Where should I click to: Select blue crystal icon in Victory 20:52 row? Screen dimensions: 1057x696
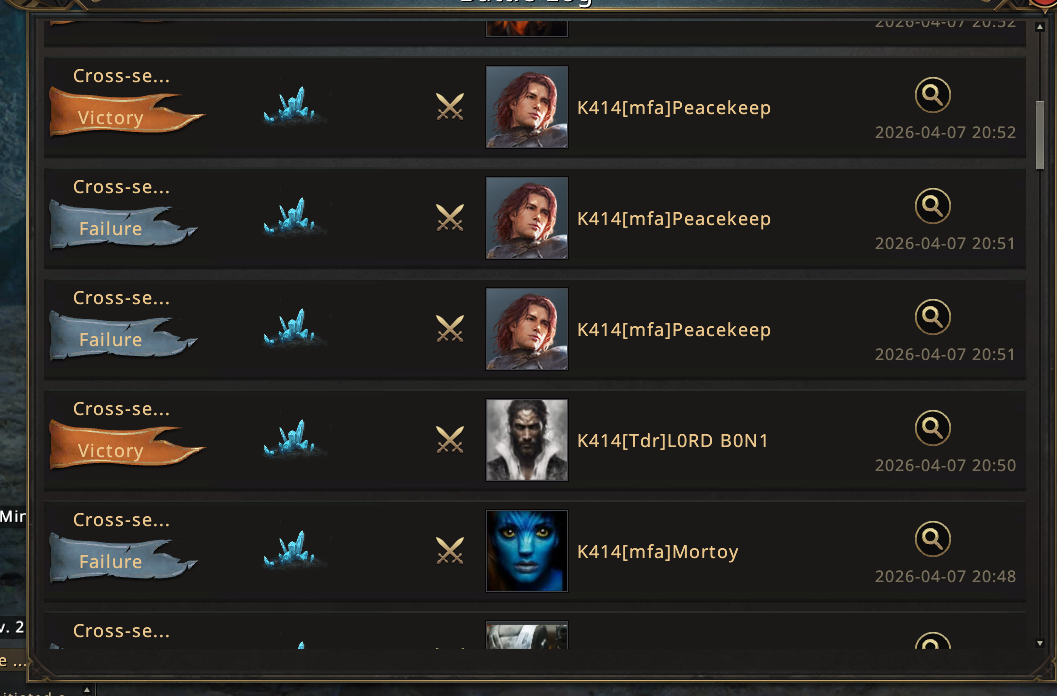coord(293,106)
